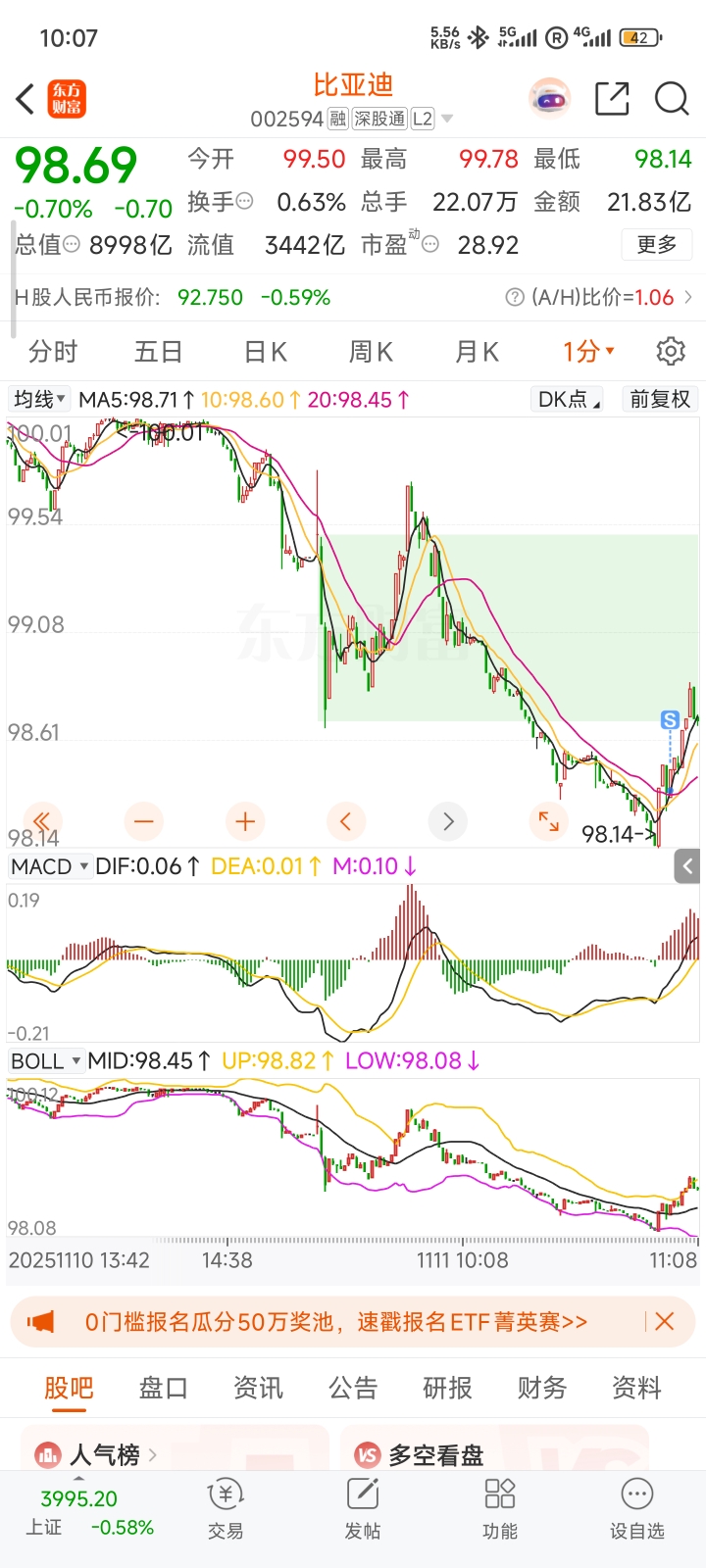Screen dimensions: 706x1568
Task: Move chart right with arrow icon
Action: click(448, 821)
